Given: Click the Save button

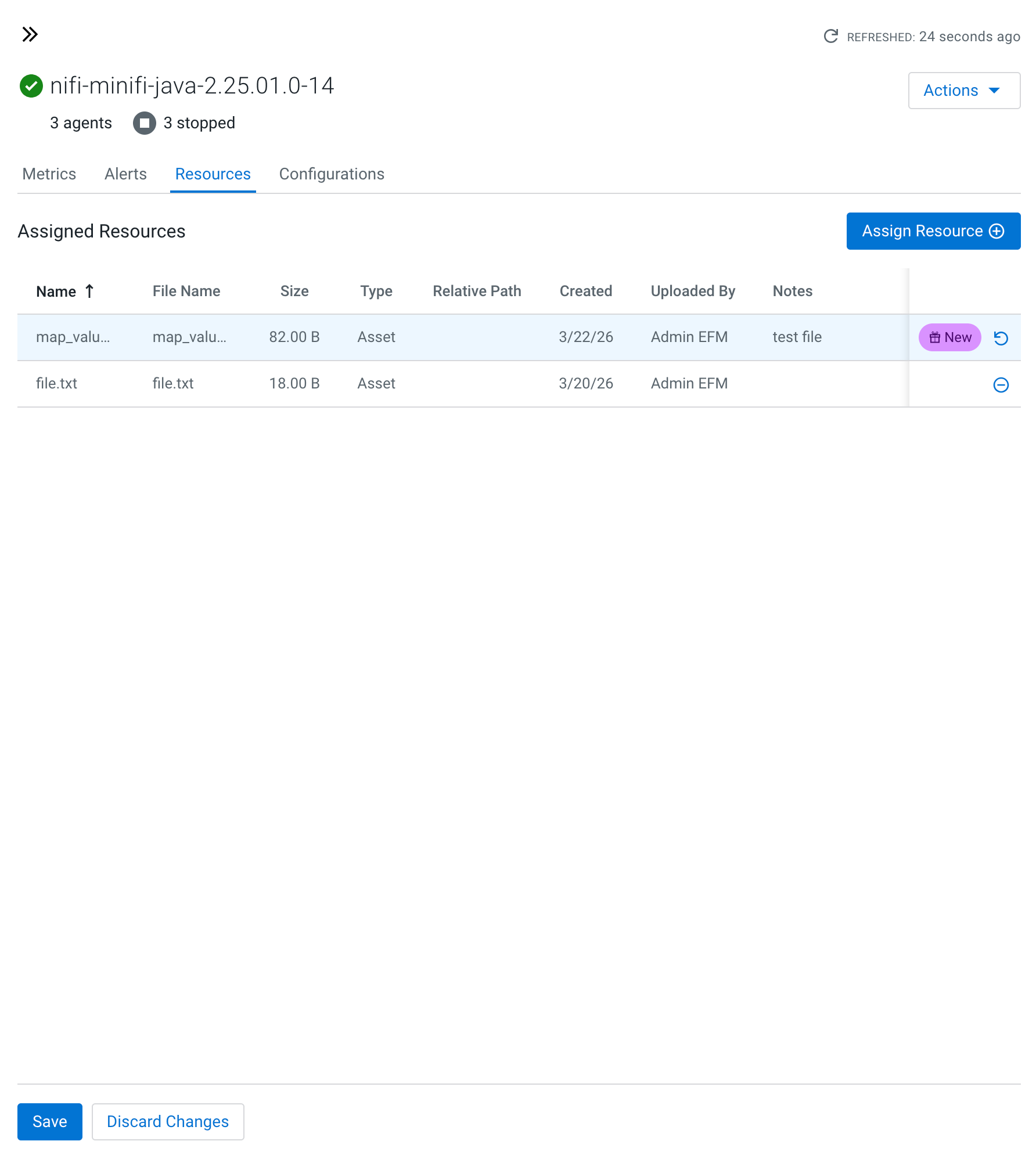Looking at the screenshot, I should point(50,1121).
